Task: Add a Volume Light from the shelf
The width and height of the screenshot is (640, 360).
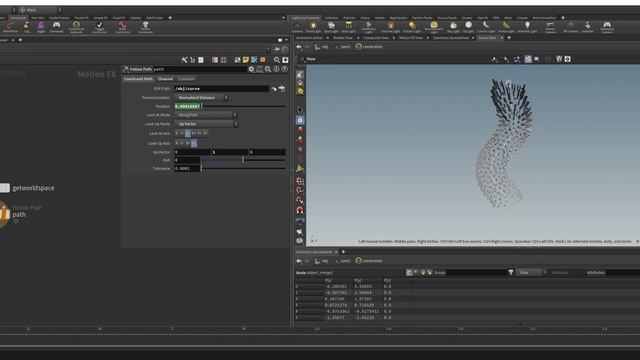Action: (x=391, y=27)
